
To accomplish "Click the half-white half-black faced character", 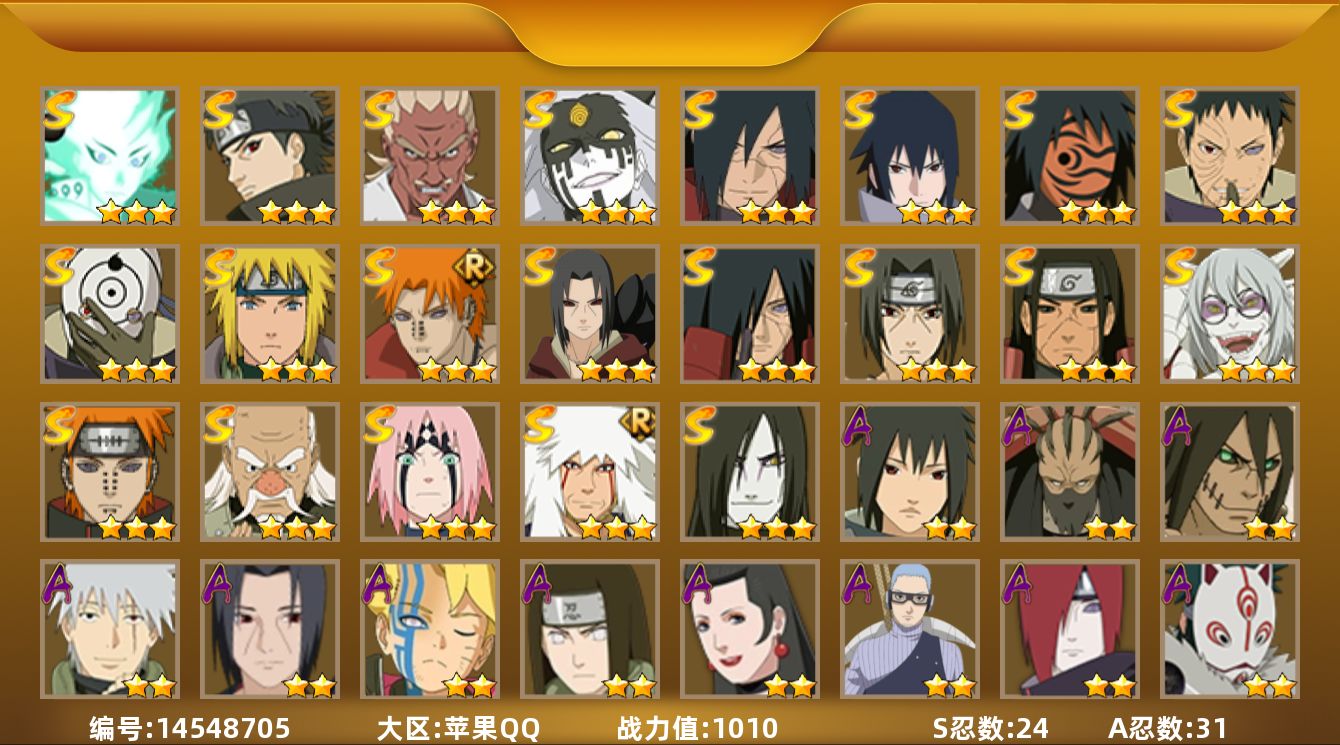I will tap(589, 155).
